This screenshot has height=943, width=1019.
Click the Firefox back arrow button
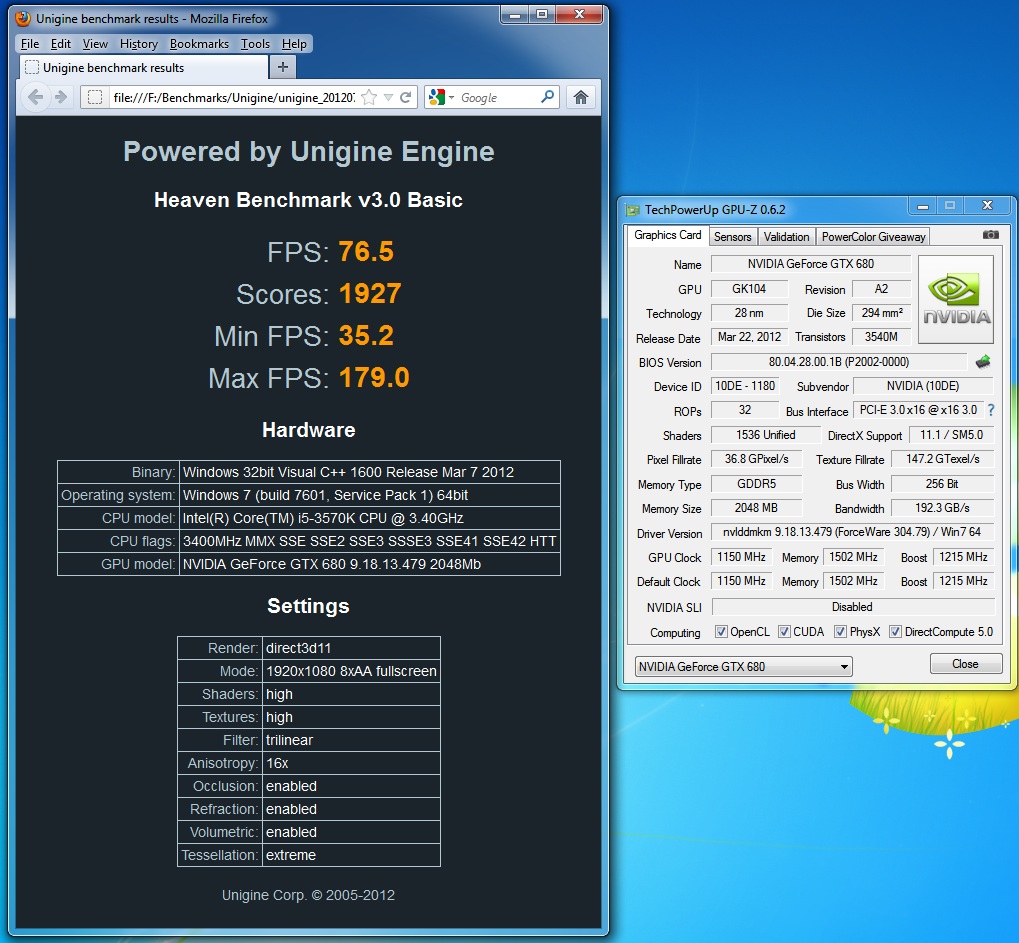pyautogui.click(x=36, y=97)
